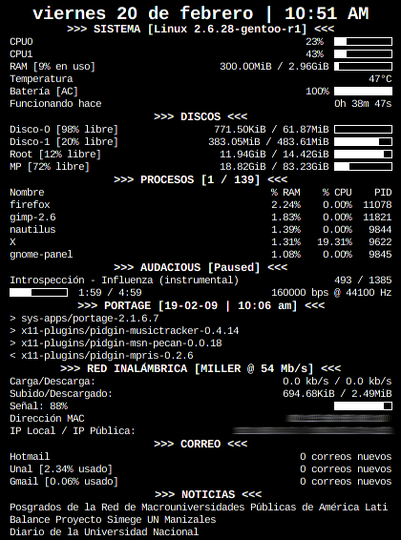401x540 pixels.
Task: Click the sys-apps/portage-2.1.6.7 entry
Action: [84, 319]
